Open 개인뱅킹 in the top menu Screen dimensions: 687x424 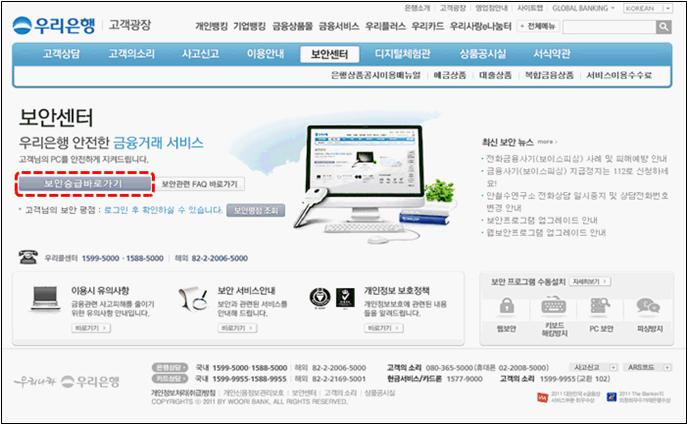[x=211, y=27]
